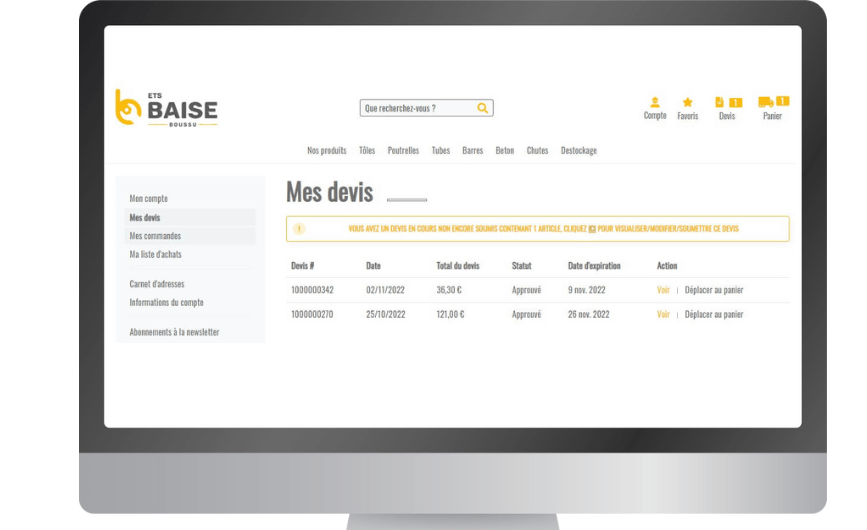Click Voir for quote 1000000270
The height and width of the screenshot is (530, 867).
663,314
